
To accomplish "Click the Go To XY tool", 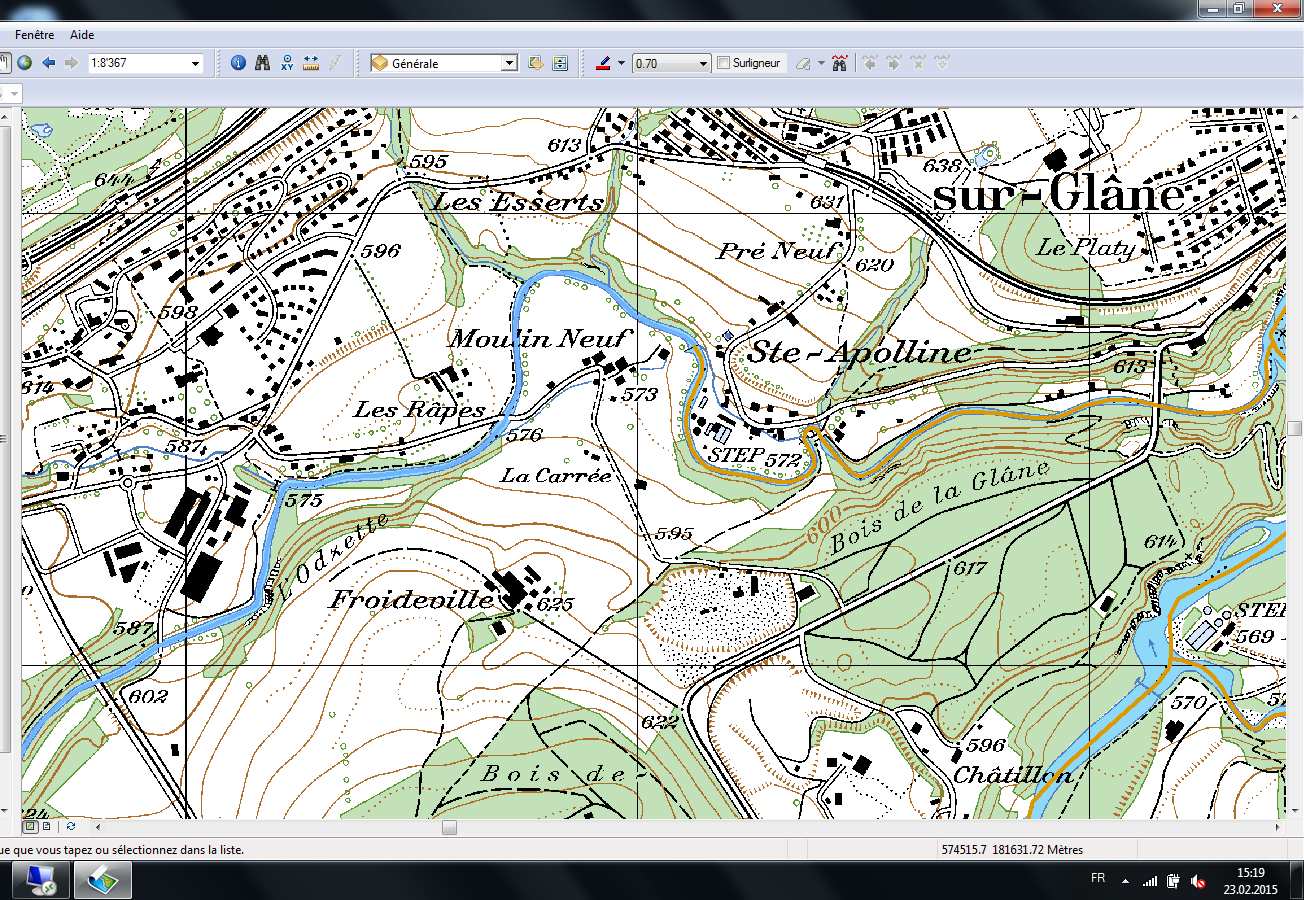I will 287,63.
